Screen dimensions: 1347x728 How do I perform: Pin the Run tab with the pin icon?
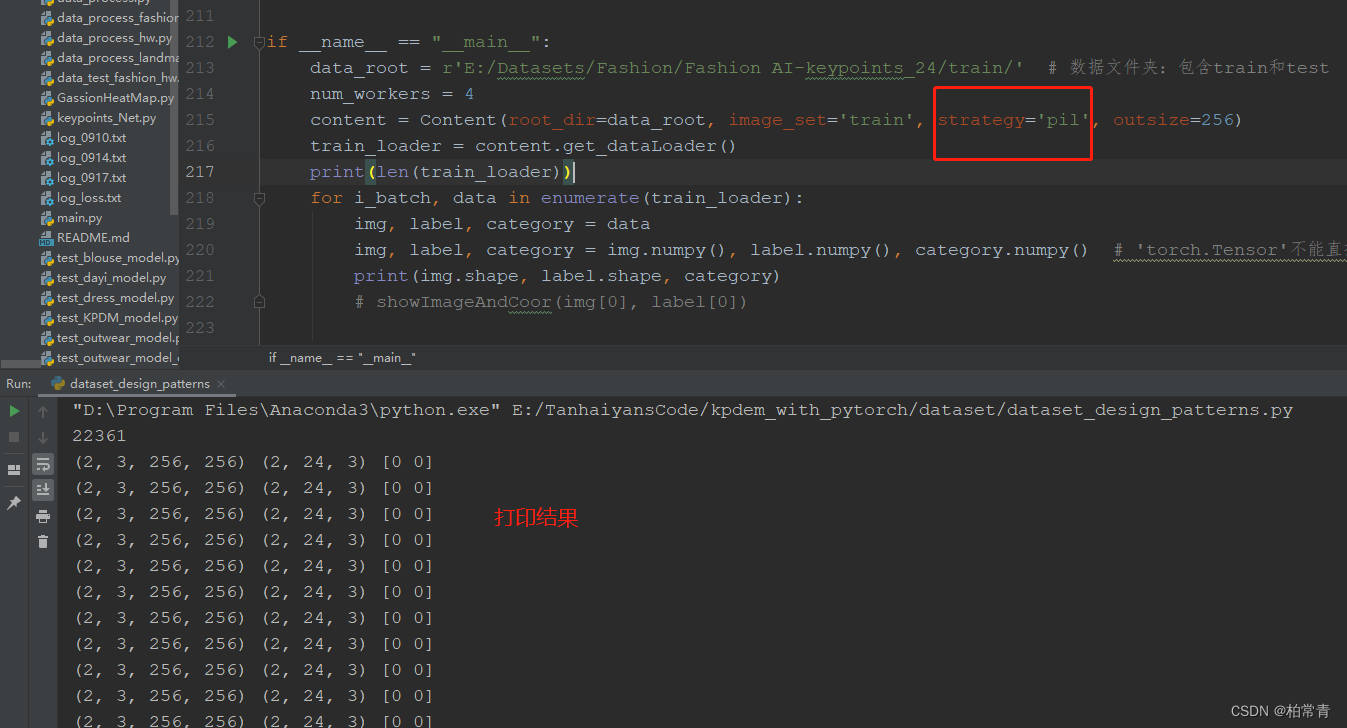14,503
